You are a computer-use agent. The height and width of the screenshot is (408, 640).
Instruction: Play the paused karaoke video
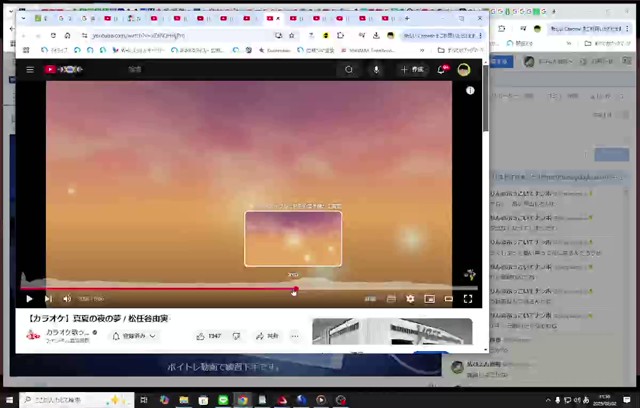coord(29,299)
